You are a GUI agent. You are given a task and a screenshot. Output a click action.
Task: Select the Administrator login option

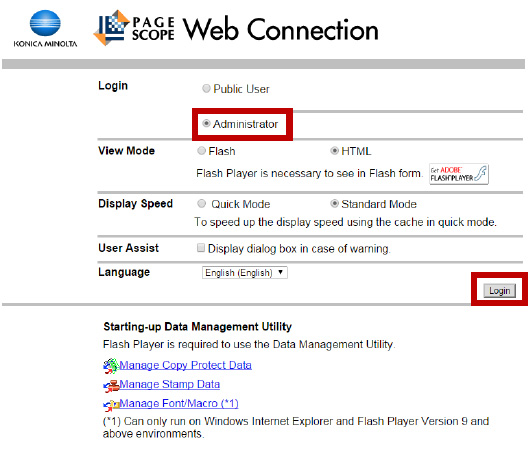[206, 123]
